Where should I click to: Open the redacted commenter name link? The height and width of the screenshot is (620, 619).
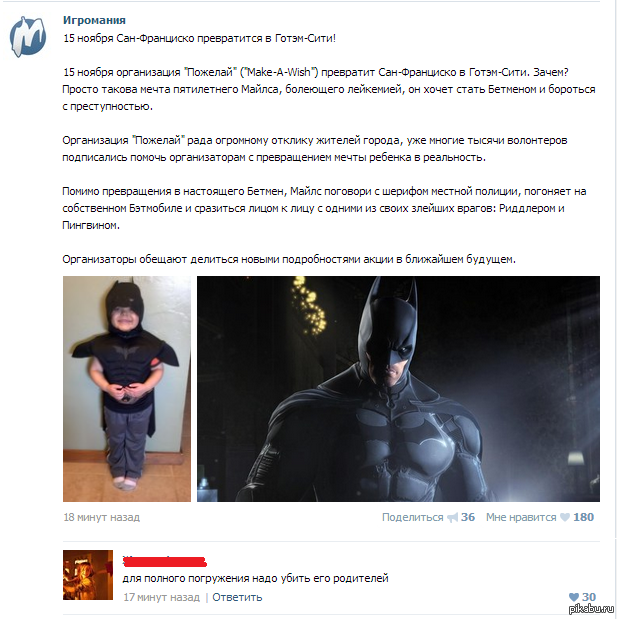(x=165, y=561)
